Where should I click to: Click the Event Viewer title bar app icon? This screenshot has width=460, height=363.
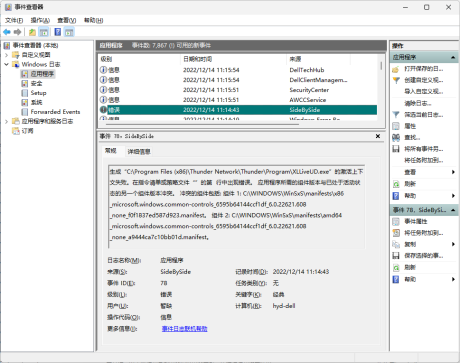(x=8, y=7)
